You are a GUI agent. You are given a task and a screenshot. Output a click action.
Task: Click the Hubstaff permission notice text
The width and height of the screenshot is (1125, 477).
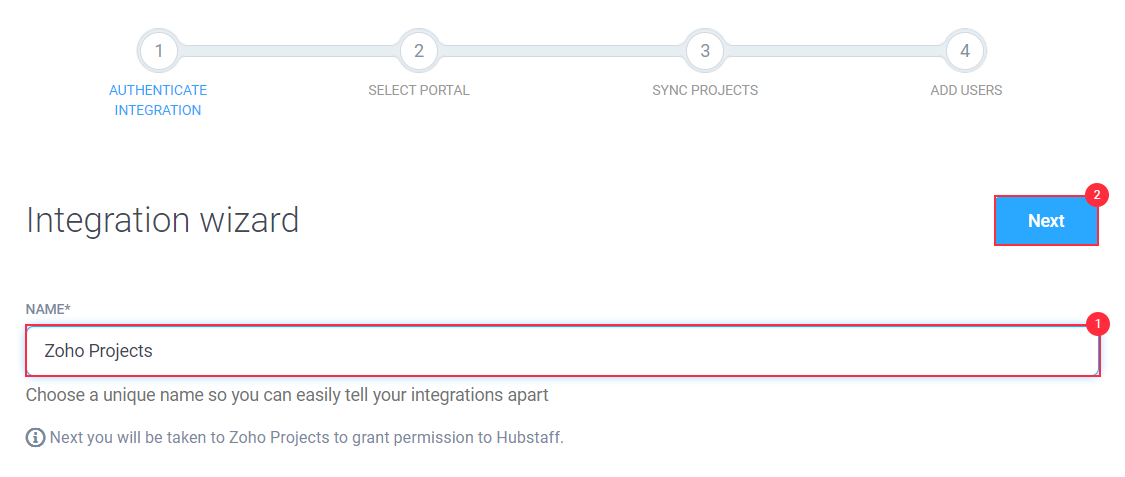307,438
